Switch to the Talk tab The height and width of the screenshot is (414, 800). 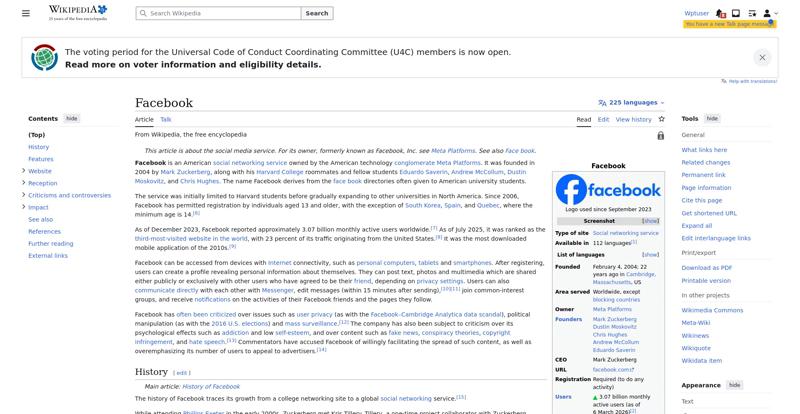tap(166, 119)
